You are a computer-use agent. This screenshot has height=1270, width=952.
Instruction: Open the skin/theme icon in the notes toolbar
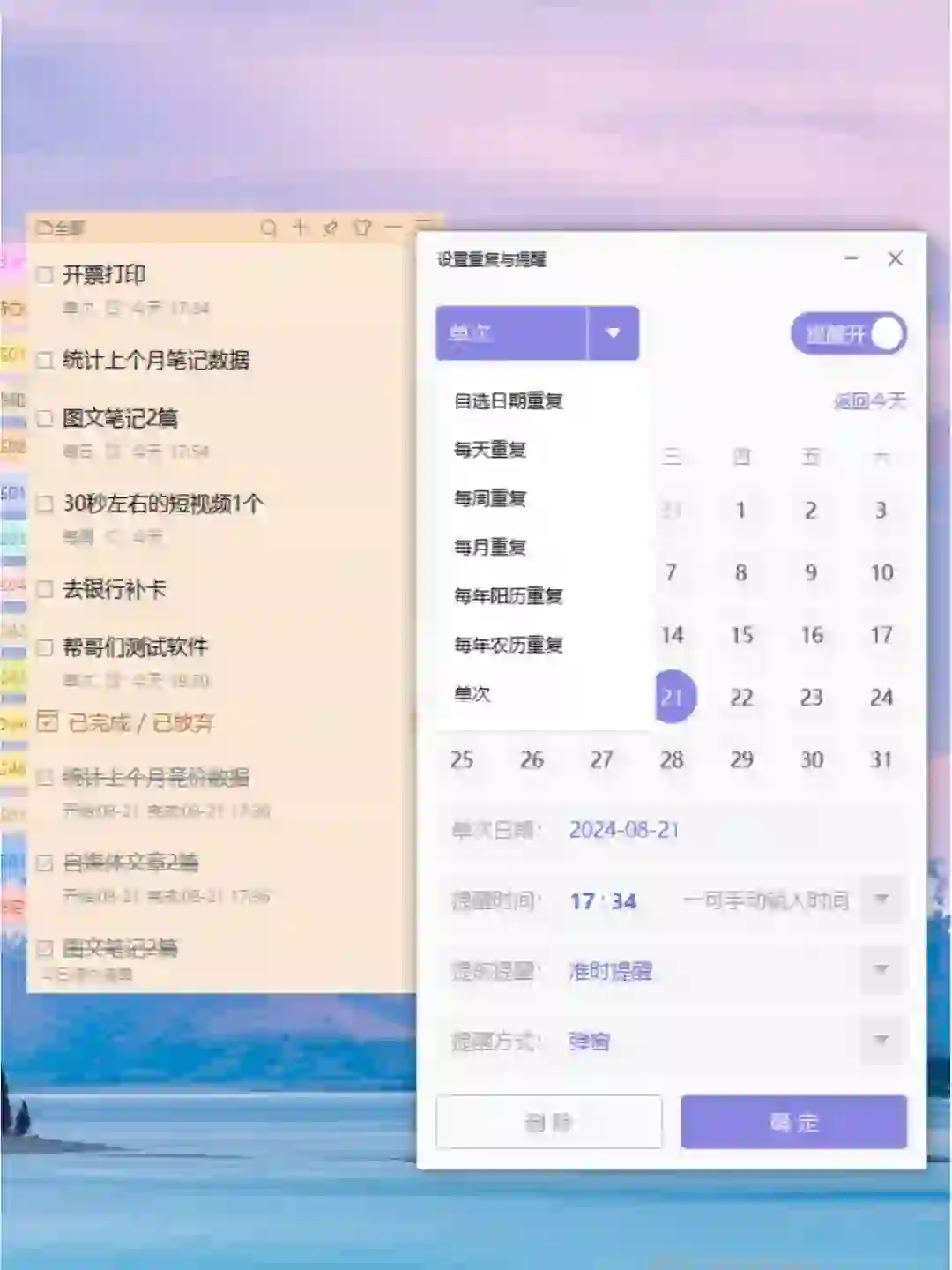[361, 228]
